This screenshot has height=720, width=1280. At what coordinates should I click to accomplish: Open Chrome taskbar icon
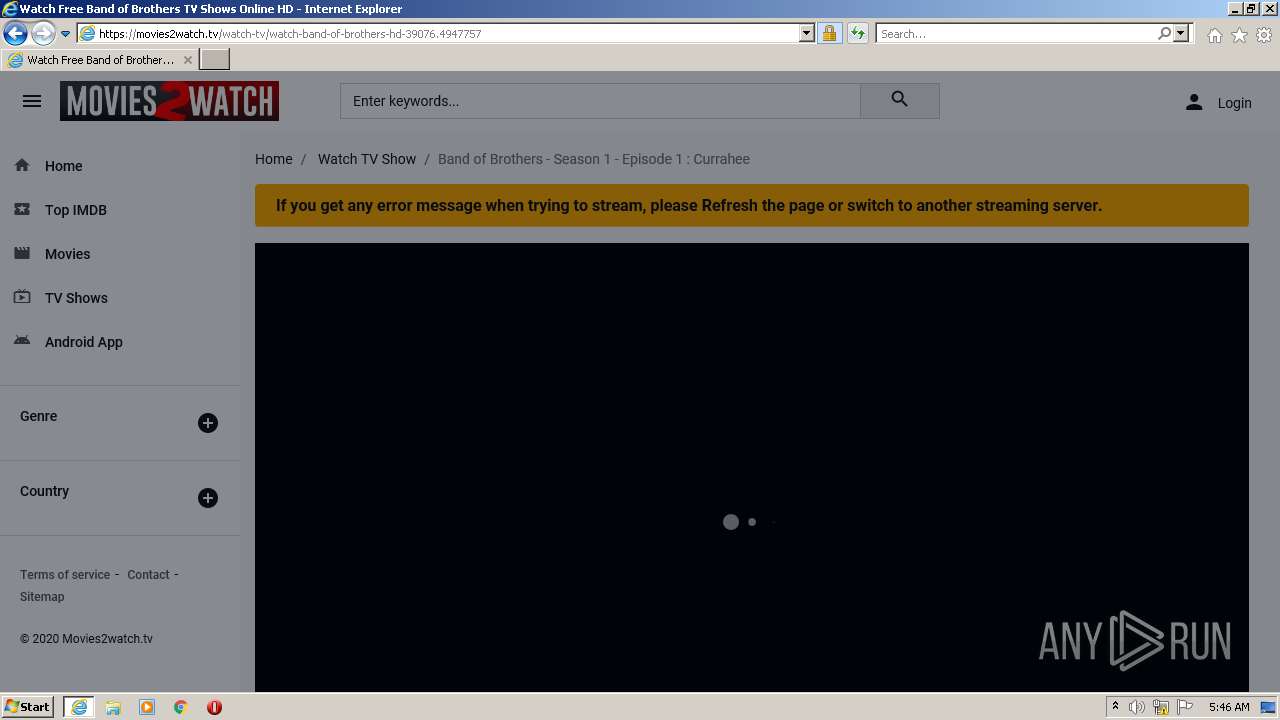[x=181, y=707]
